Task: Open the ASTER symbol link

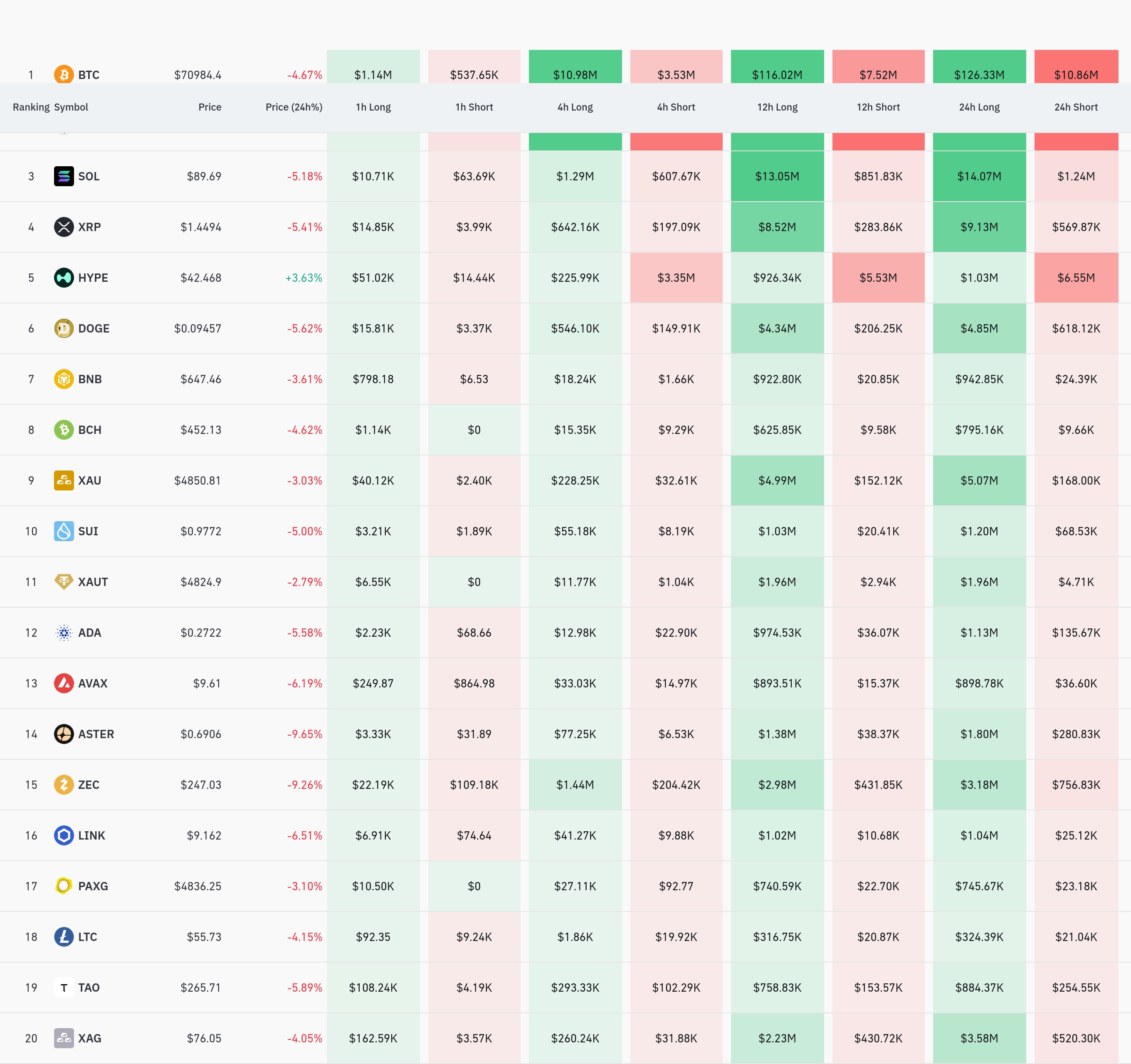Action: pos(96,734)
